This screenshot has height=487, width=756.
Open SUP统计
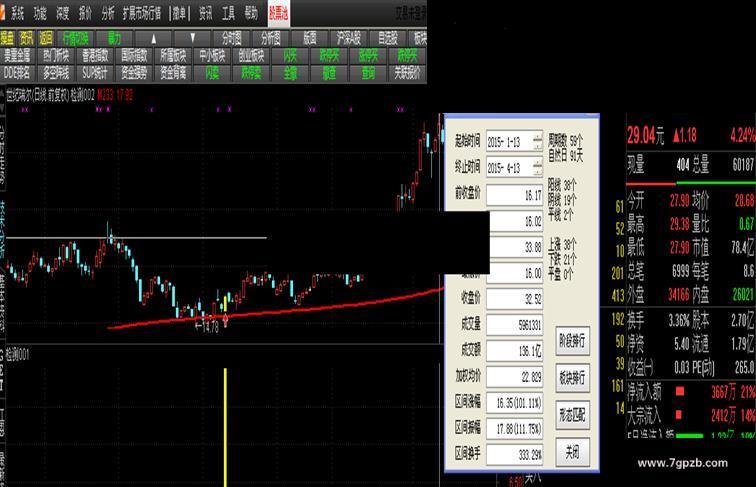(95, 73)
